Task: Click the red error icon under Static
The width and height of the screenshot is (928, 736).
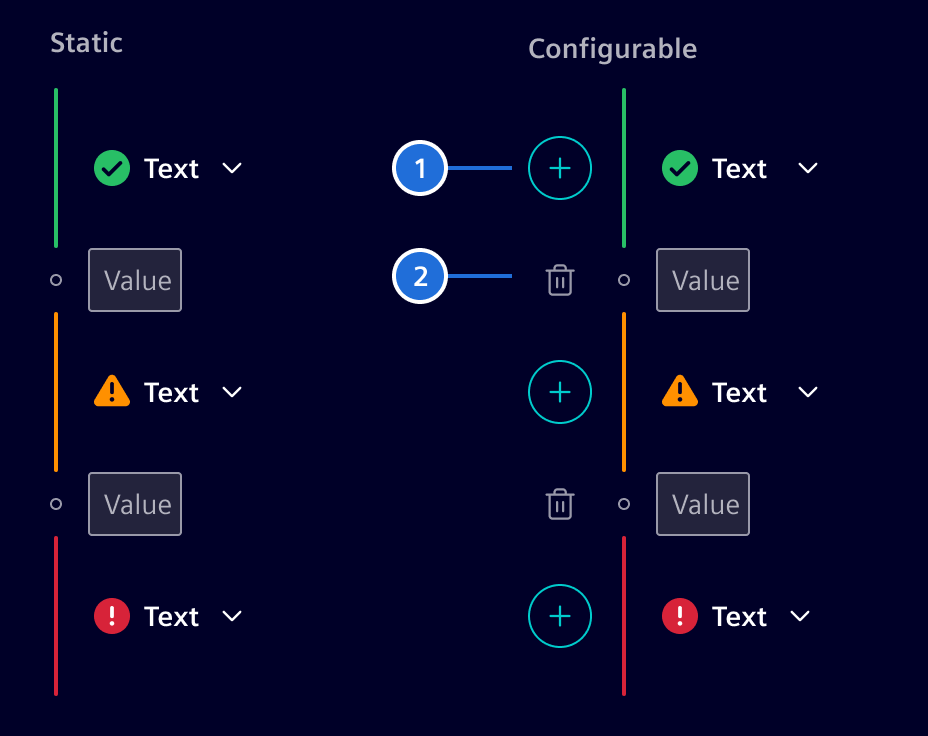Action: 111,616
